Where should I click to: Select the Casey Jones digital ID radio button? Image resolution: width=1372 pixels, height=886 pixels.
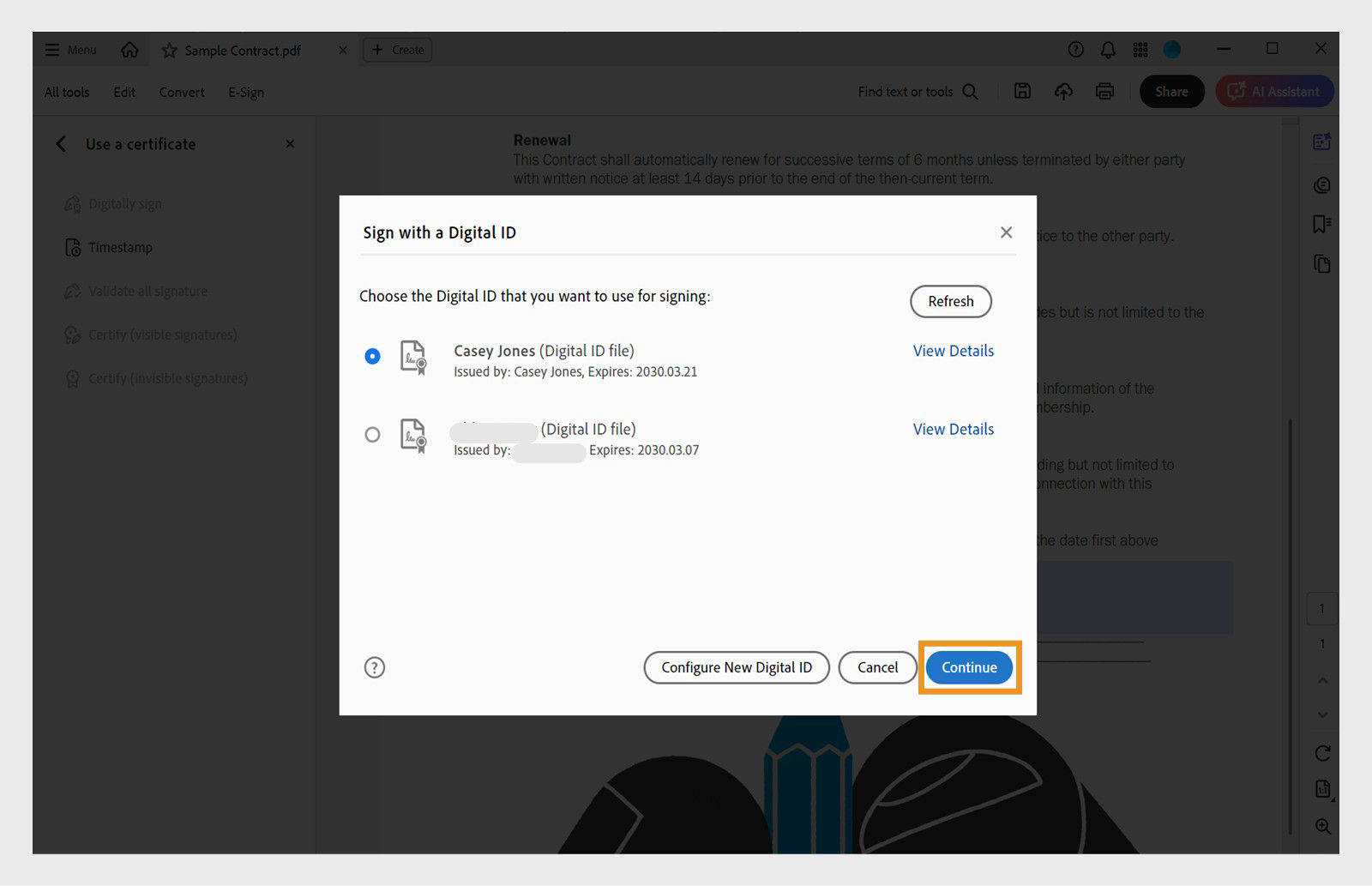[x=372, y=357]
